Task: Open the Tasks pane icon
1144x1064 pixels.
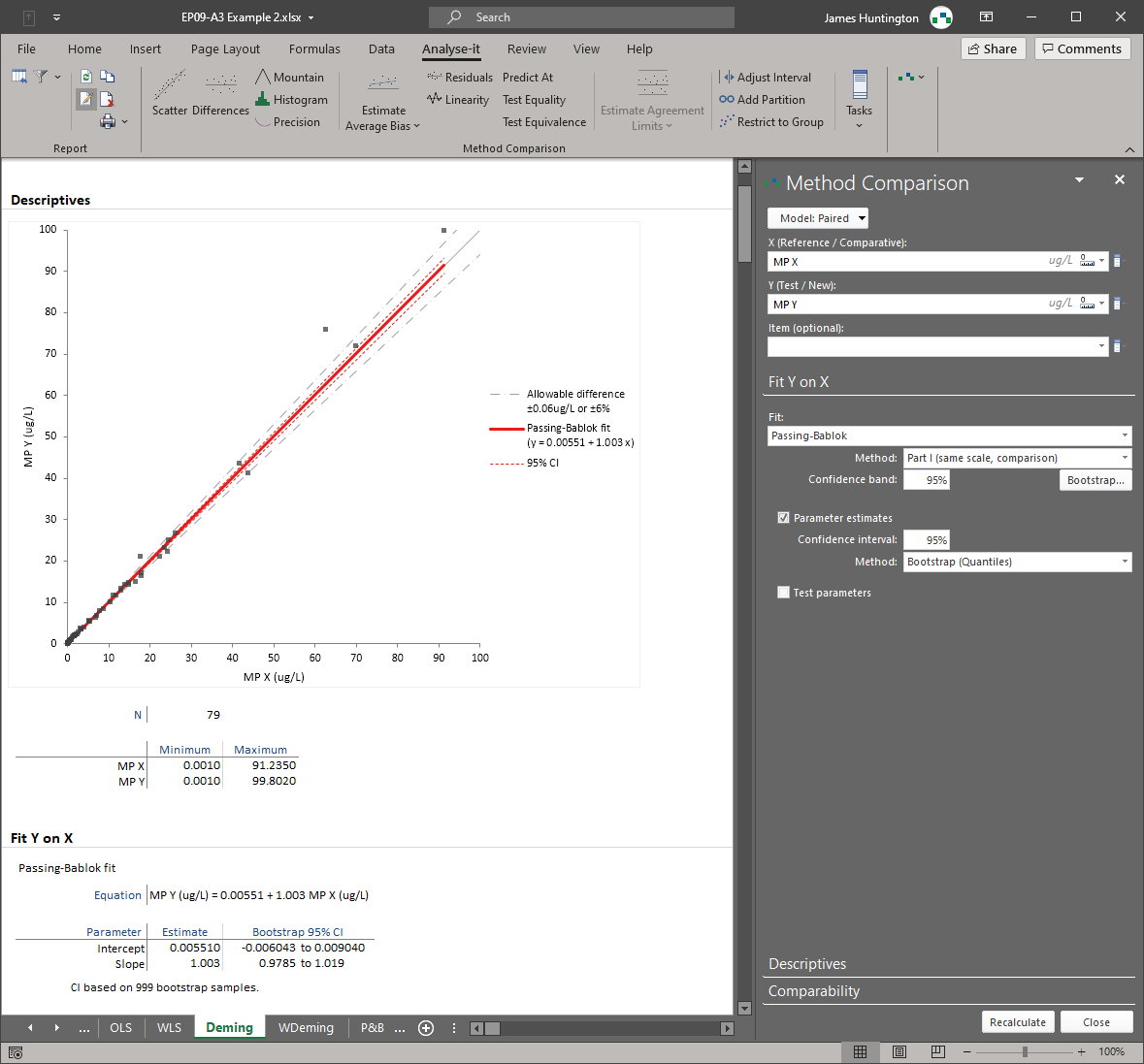Action: 859,86
